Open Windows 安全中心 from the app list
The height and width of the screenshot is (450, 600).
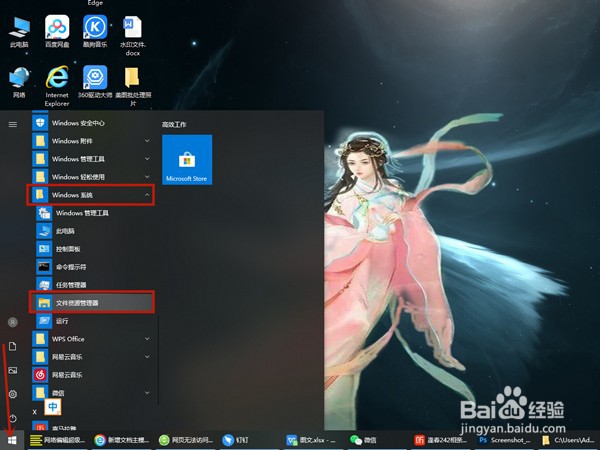(x=93, y=123)
